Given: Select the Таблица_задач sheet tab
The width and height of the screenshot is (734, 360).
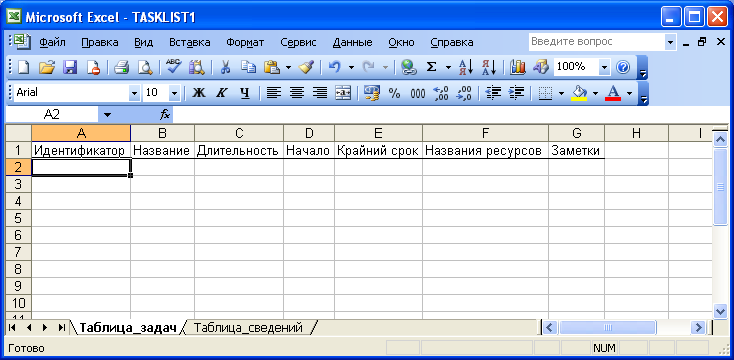Looking at the screenshot, I should coord(128,328).
